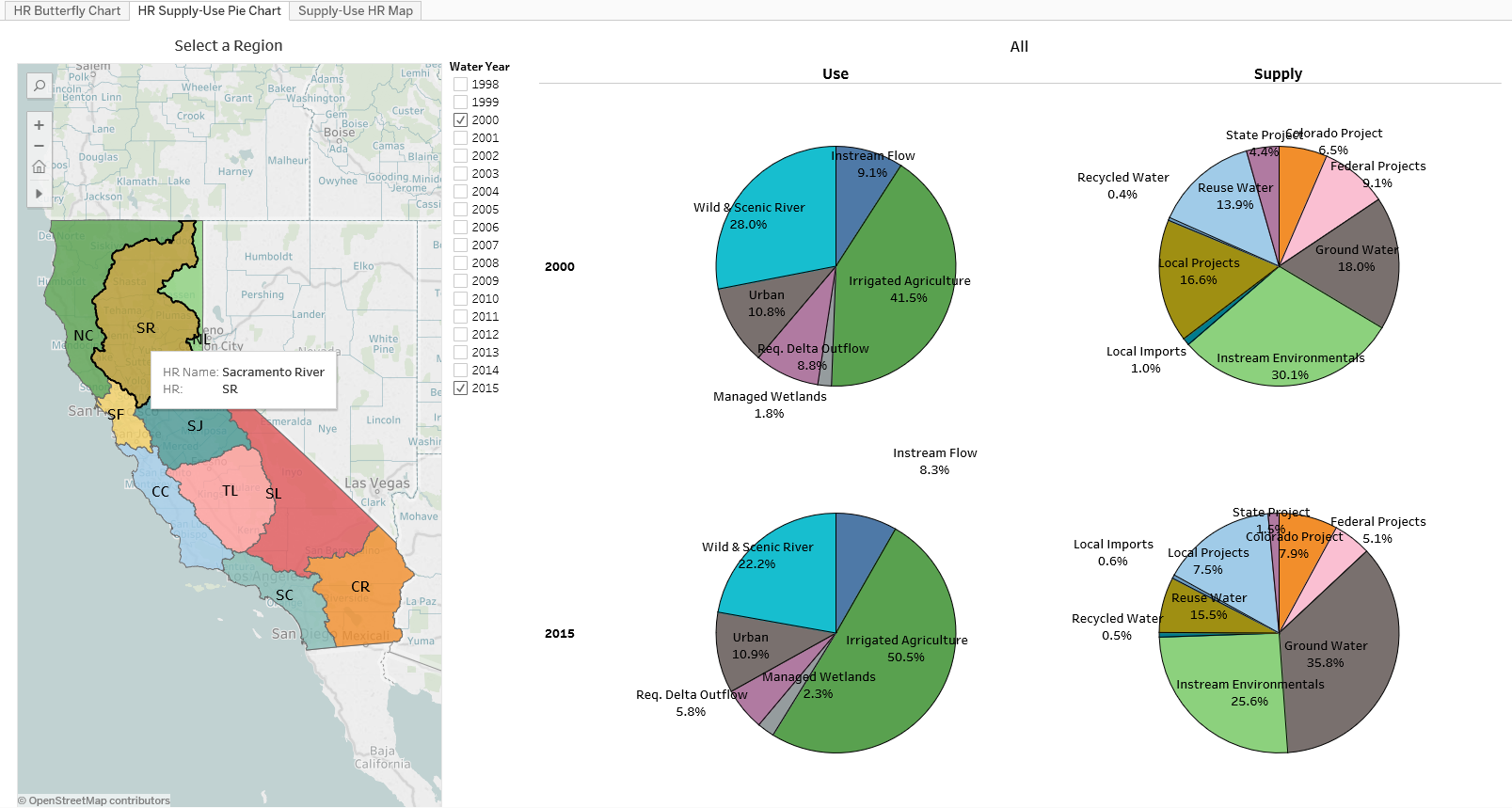Viewport: 1512px width, 808px height.
Task: Select the HR Supply-Use Pie Chart tab
Action: pos(209,11)
